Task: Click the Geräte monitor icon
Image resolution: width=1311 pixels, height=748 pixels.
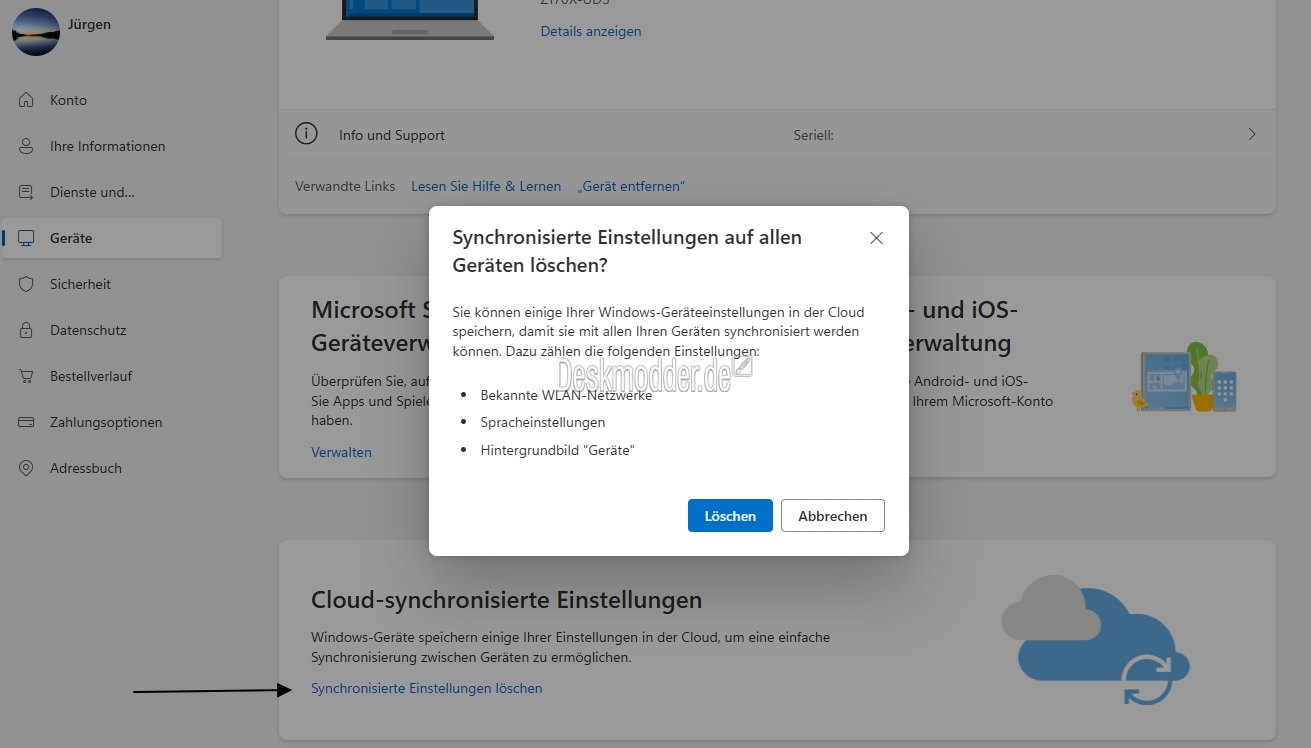Action: [x=27, y=238]
